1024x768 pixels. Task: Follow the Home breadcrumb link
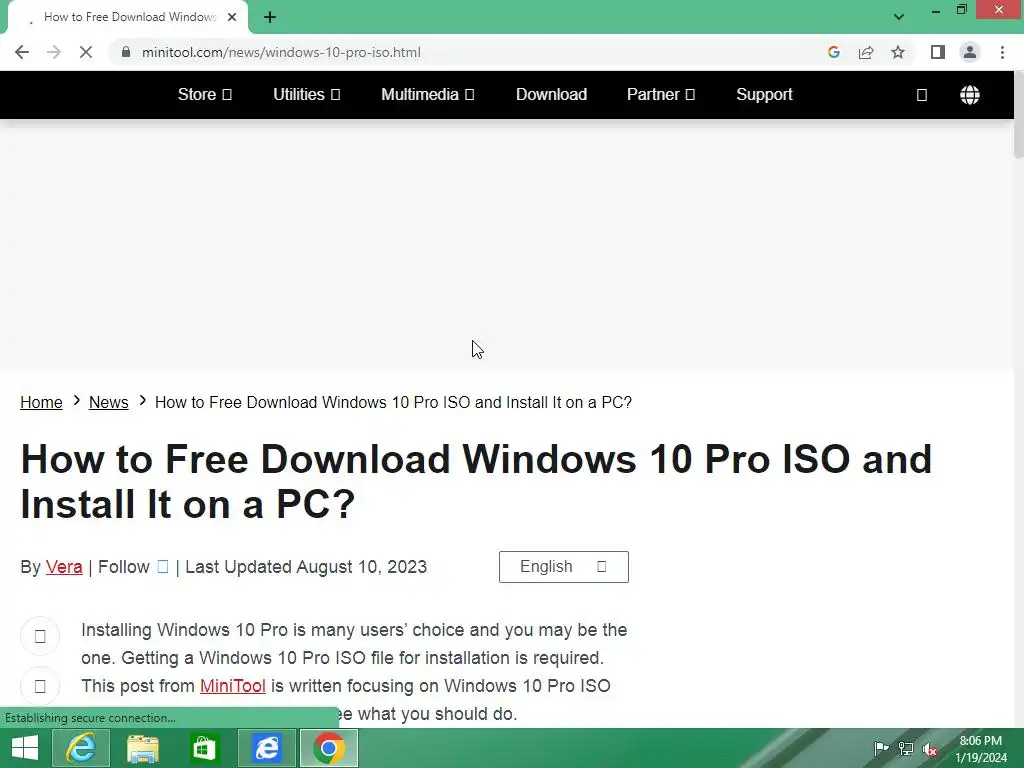click(41, 402)
